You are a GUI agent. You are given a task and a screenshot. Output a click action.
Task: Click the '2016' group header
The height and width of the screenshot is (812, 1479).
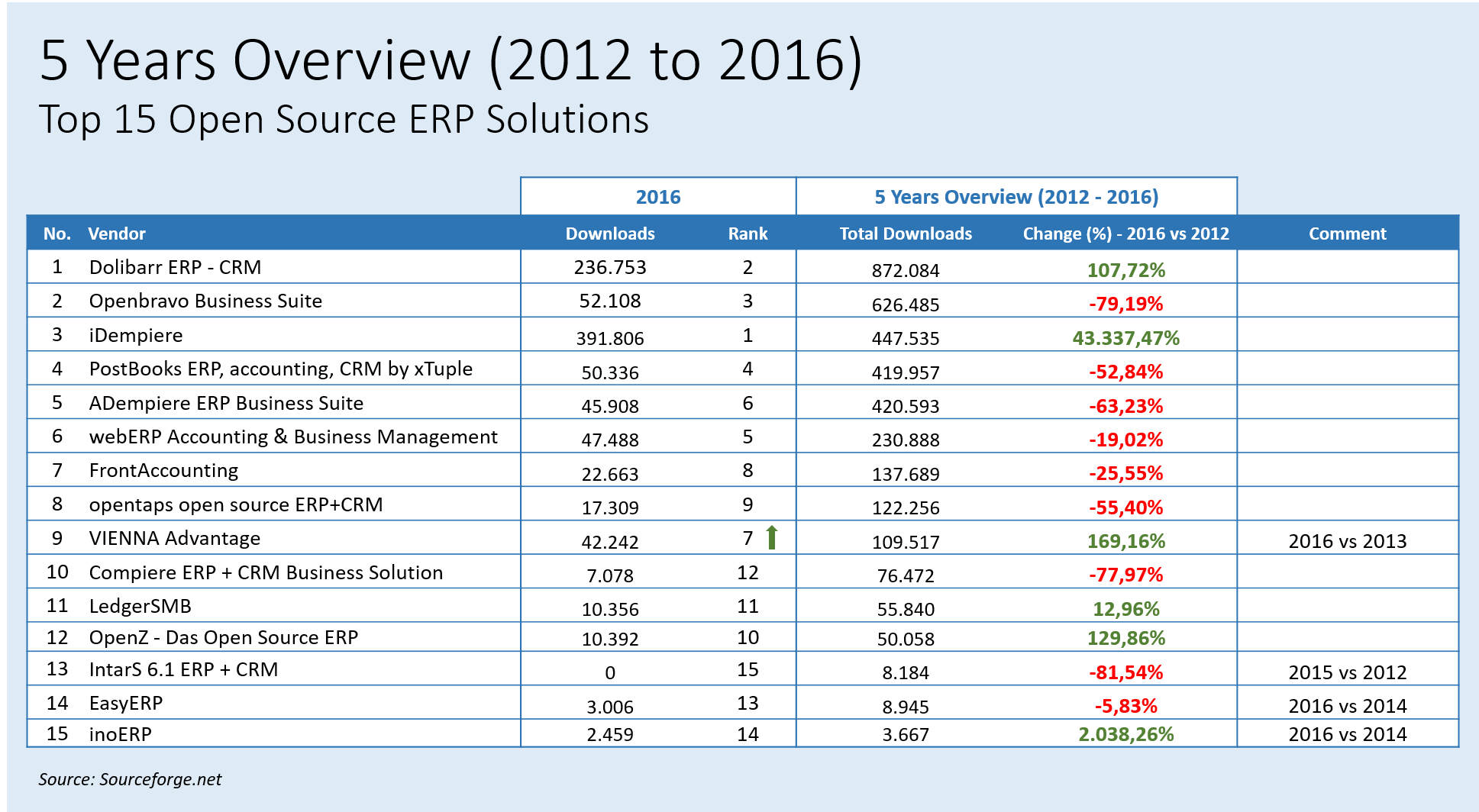point(658,197)
